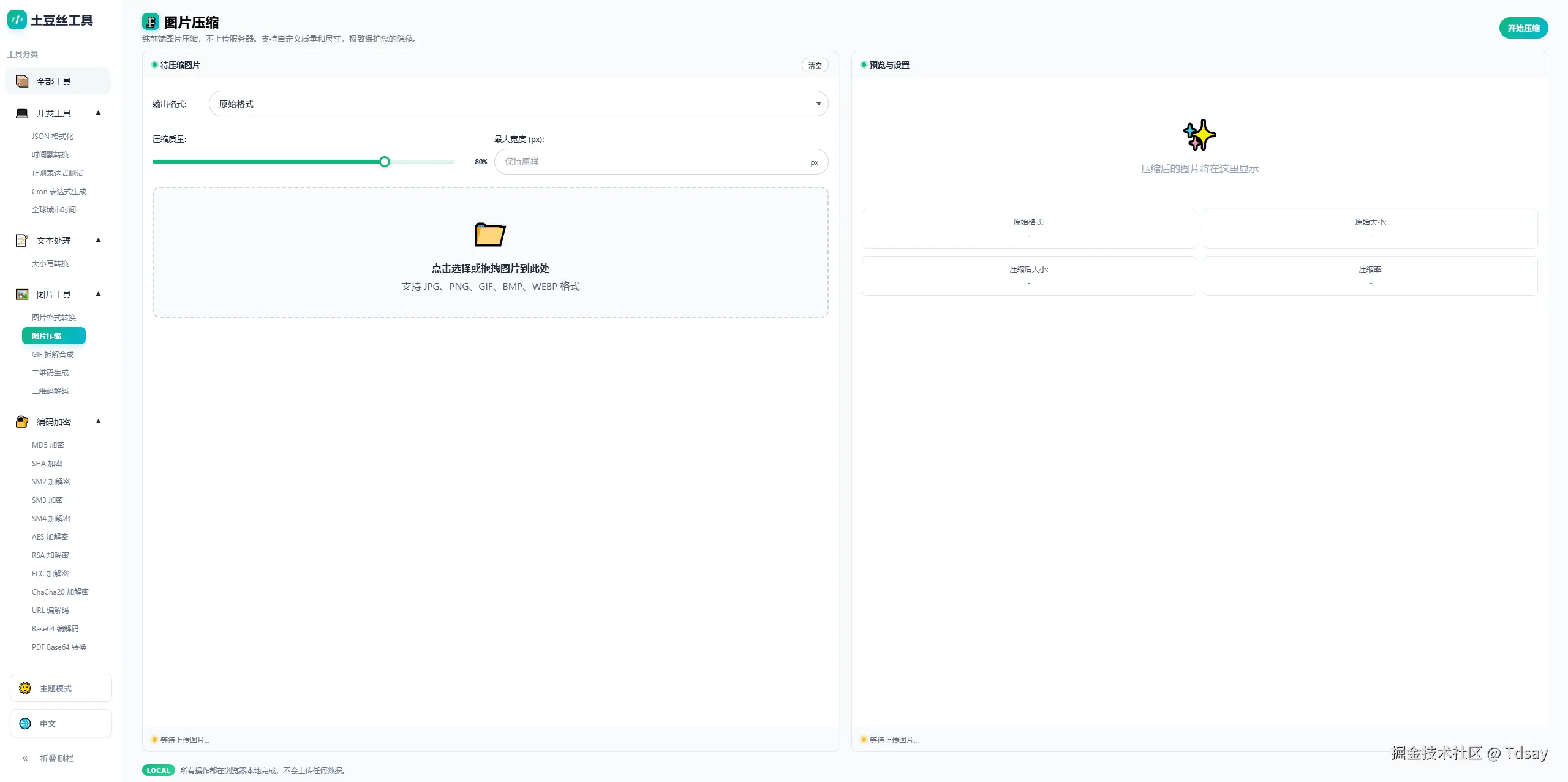1568x782 pixels.
Task: Collapse sidebar with 折叠侧栏
Action: (x=48, y=759)
